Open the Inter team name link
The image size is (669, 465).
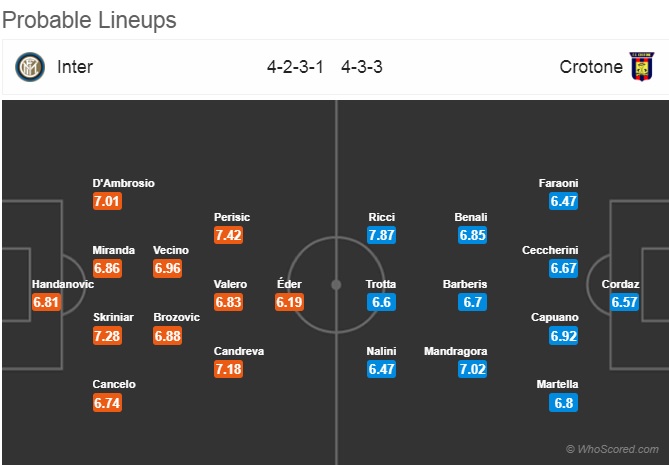(75, 67)
